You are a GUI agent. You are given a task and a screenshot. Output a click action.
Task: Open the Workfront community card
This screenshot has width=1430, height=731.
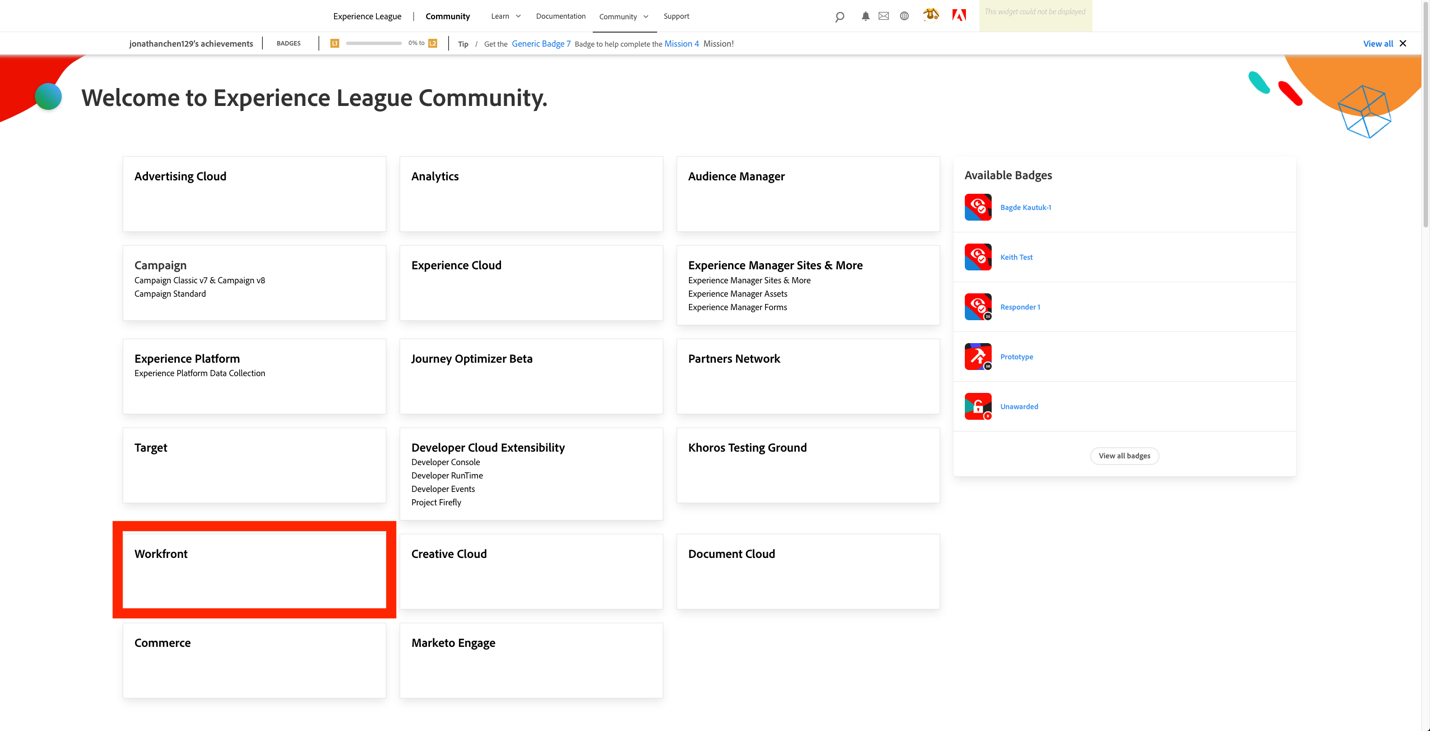(253, 569)
